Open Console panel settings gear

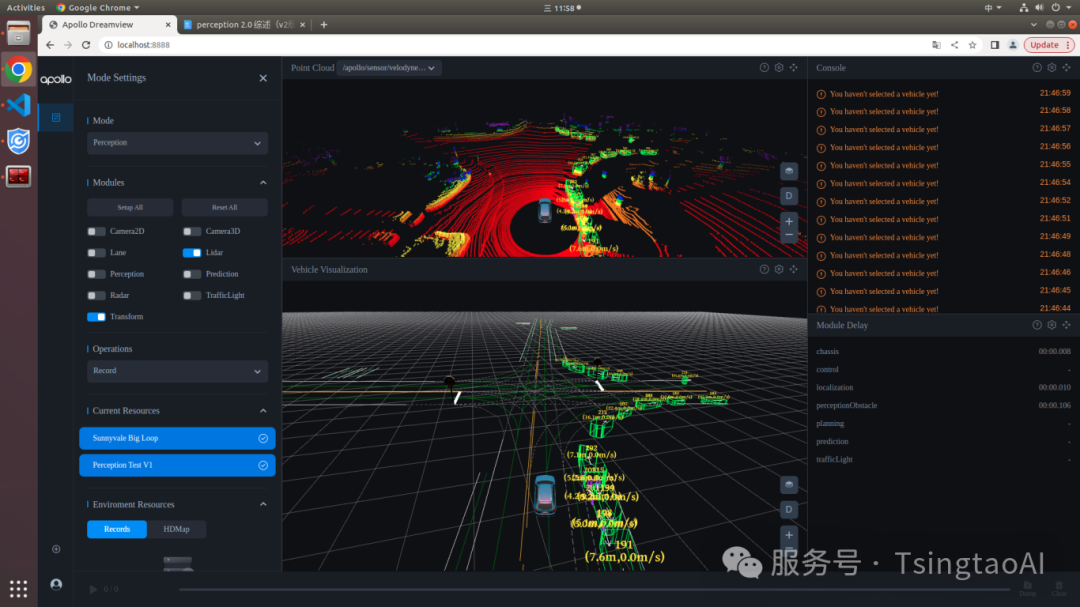point(1052,68)
